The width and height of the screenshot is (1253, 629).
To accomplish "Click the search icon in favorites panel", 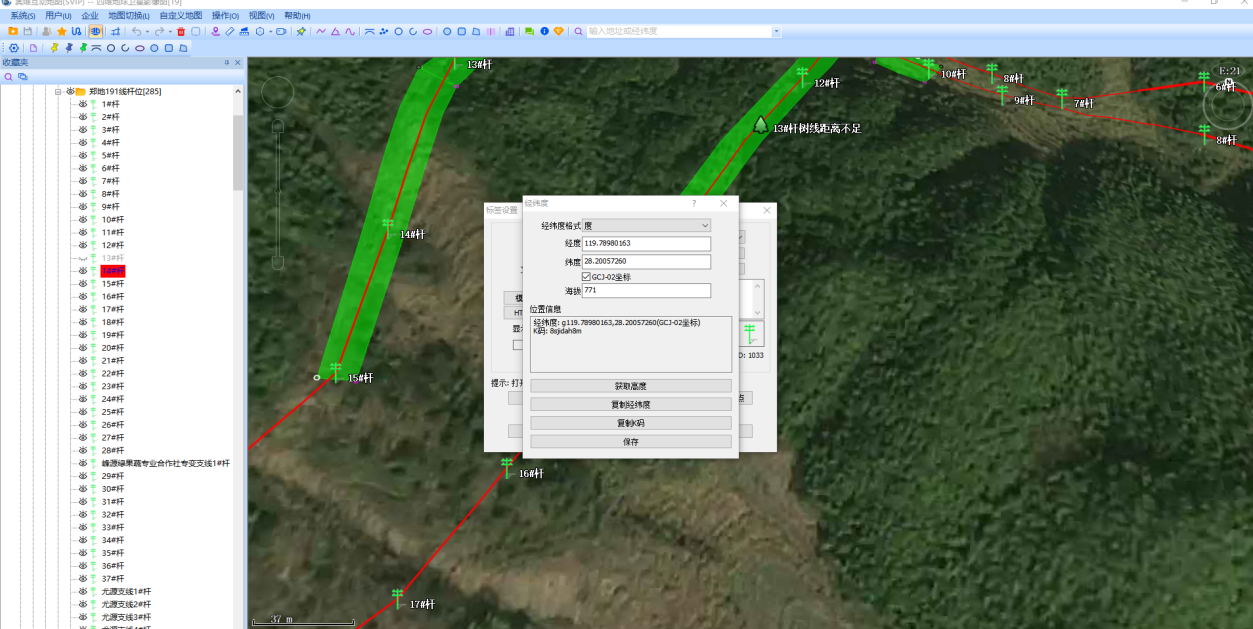I will coord(8,76).
